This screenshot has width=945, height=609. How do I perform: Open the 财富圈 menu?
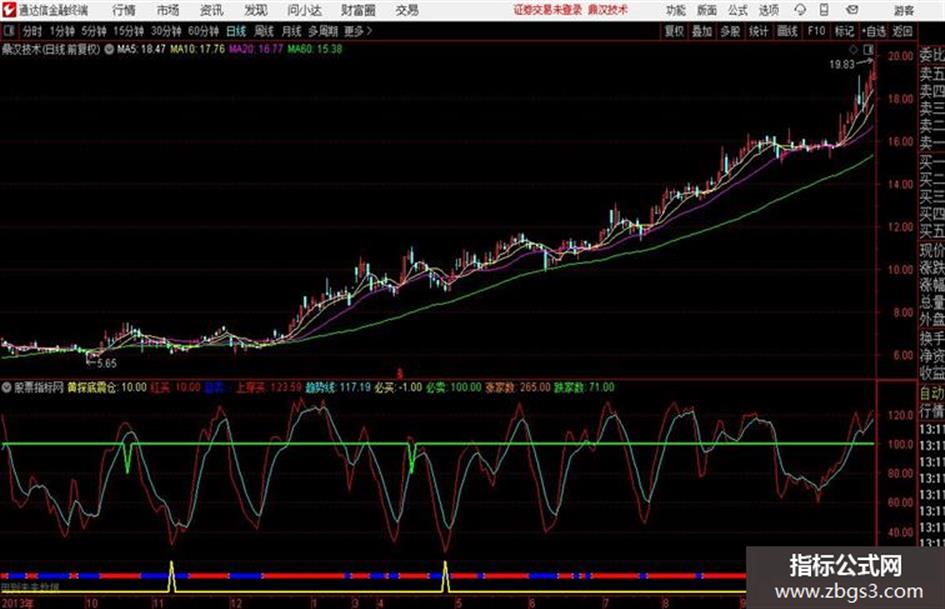(358, 10)
